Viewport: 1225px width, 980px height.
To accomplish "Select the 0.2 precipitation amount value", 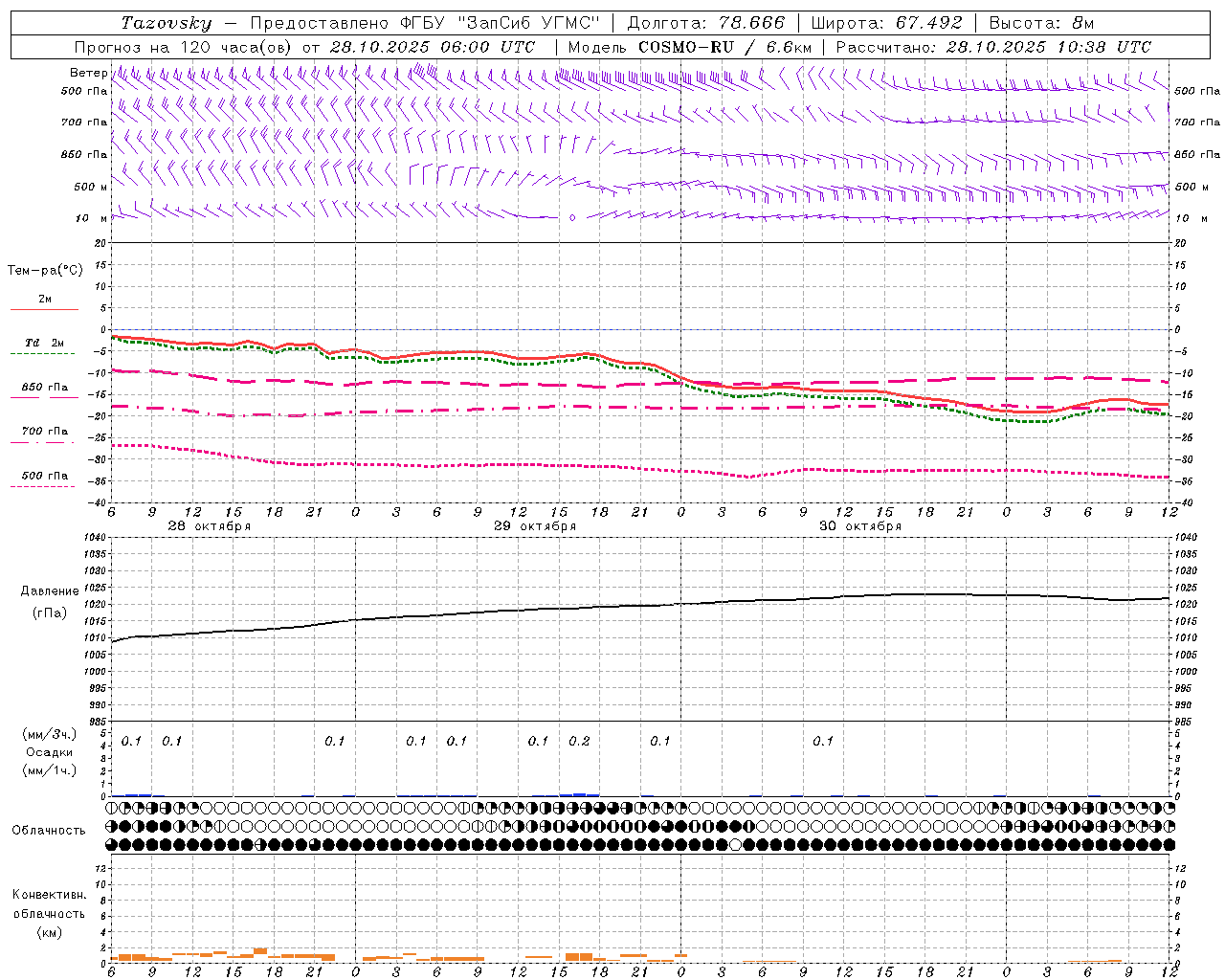I will pyautogui.click(x=579, y=742).
